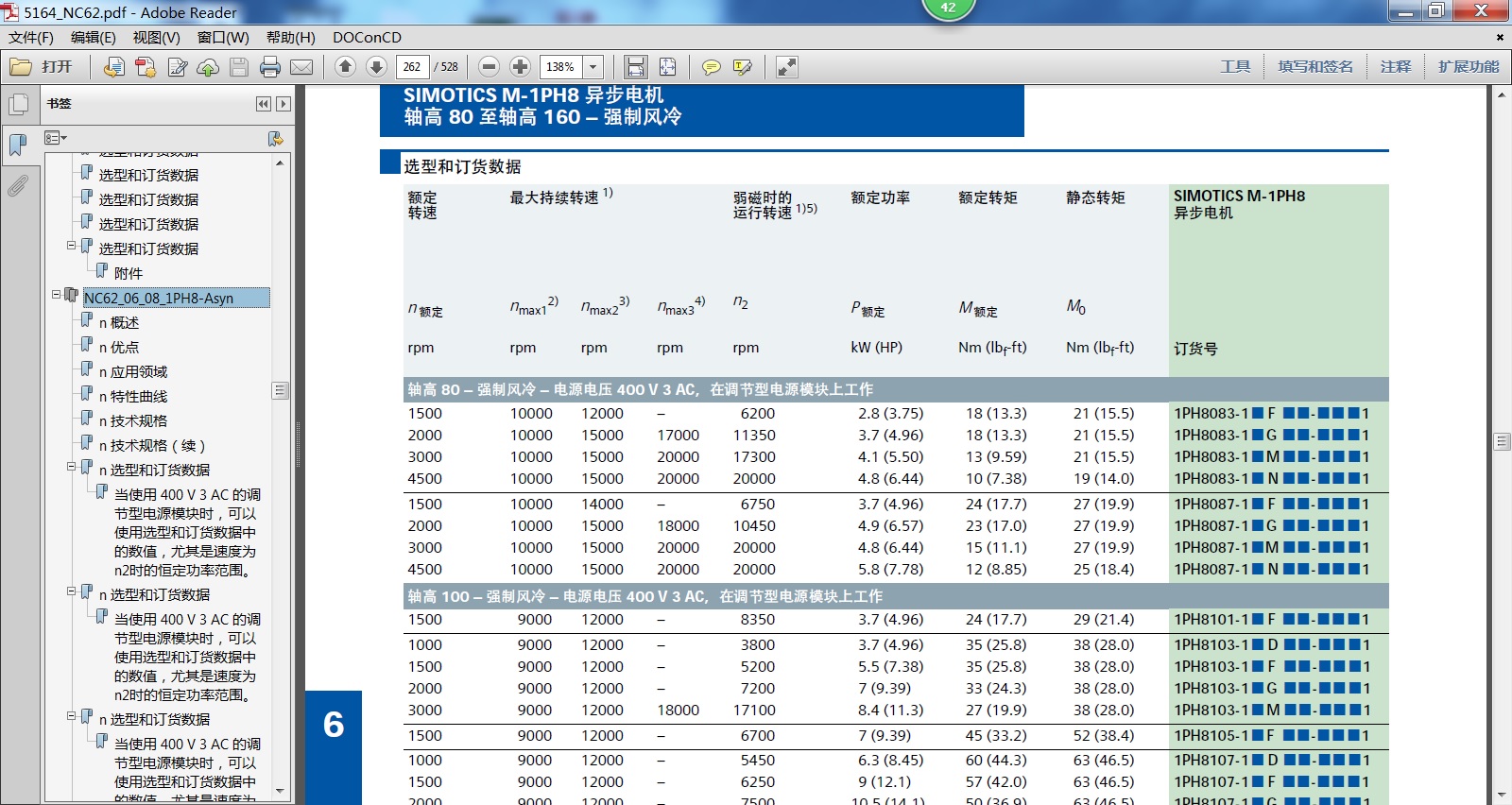Jump to the n 应用领域 bookmark

133,372
